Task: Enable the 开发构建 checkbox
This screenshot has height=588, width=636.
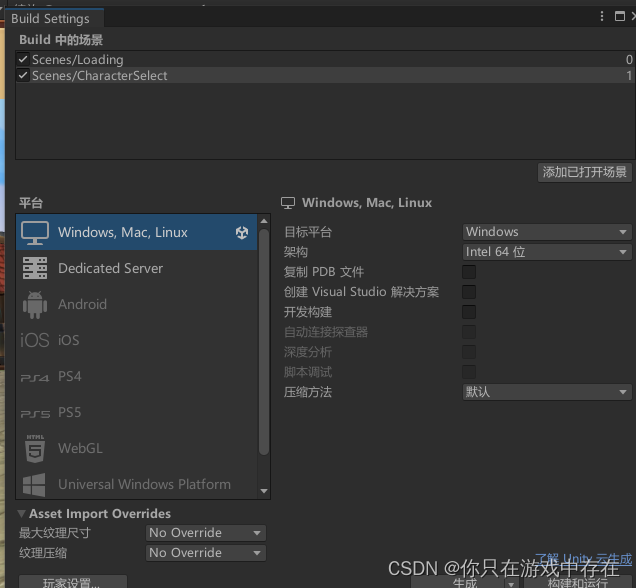Action: pyautogui.click(x=469, y=312)
